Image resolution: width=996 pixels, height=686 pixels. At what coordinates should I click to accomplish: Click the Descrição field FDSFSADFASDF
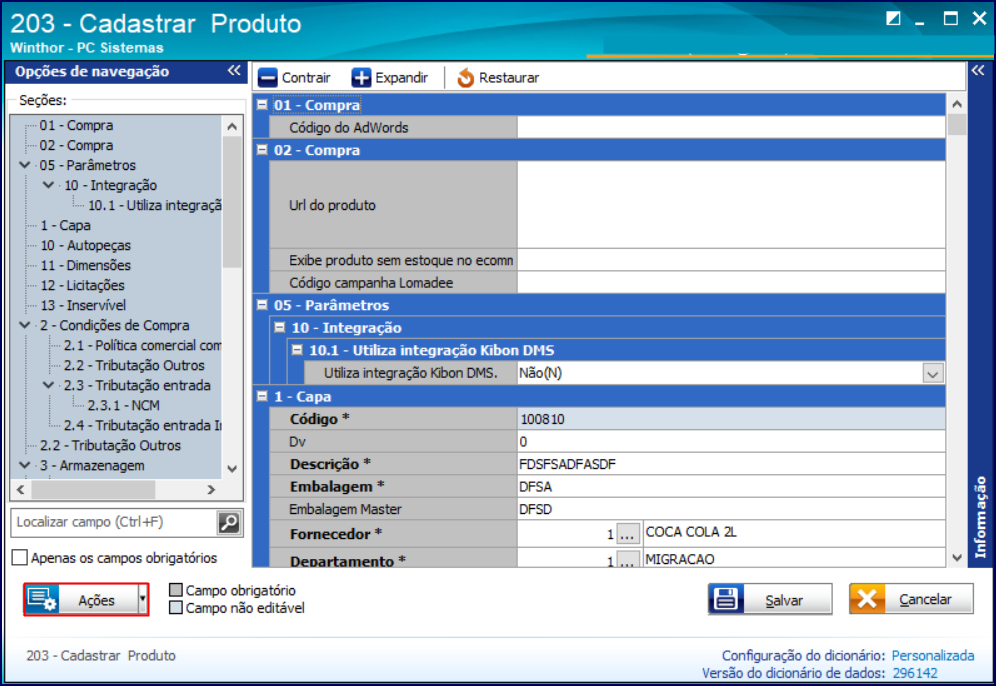731,464
